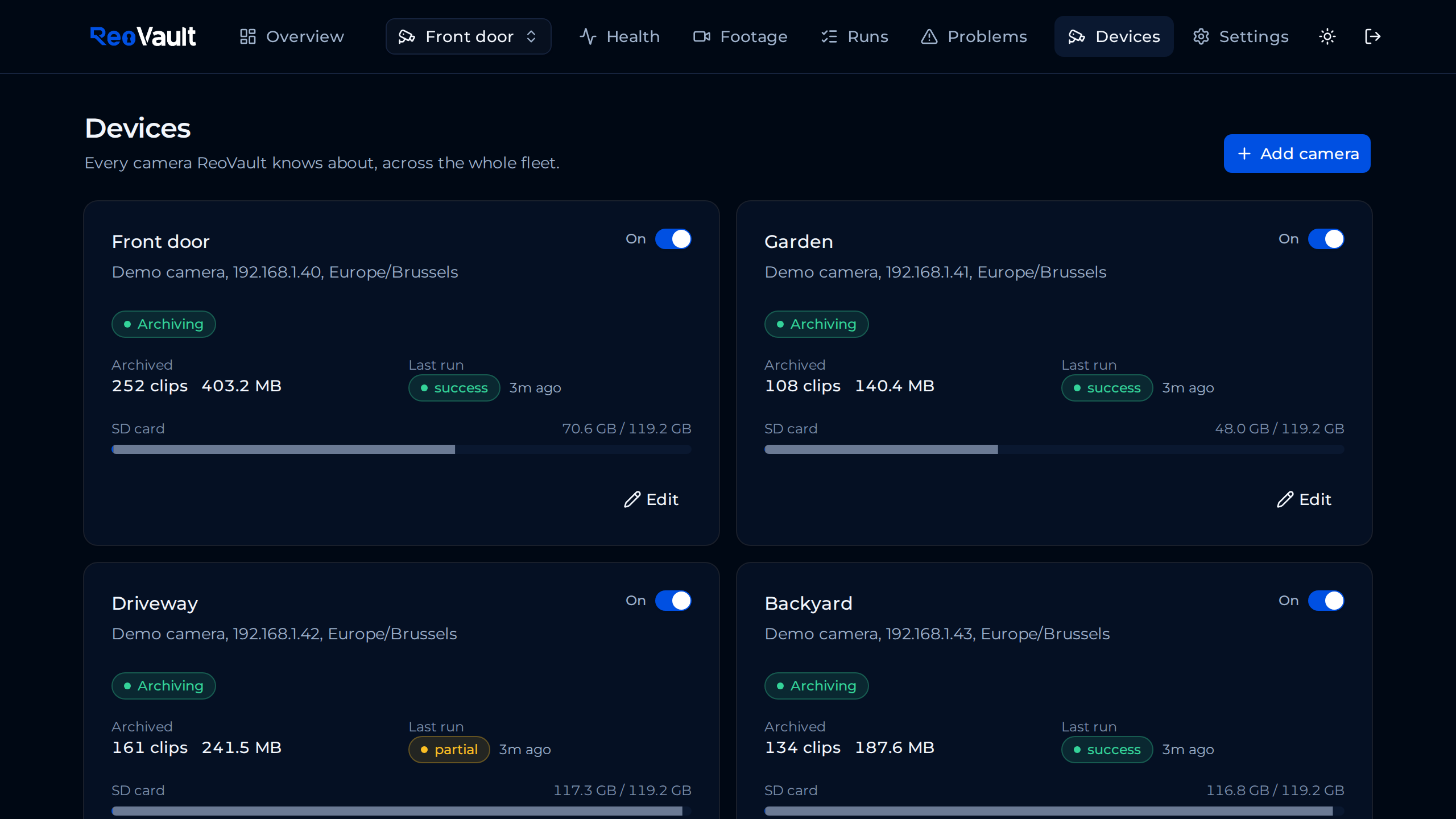Image resolution: width=1456 pixels, height=819 pixels.
Task: Click the Settings gear icon
Action: [1201, 36]
